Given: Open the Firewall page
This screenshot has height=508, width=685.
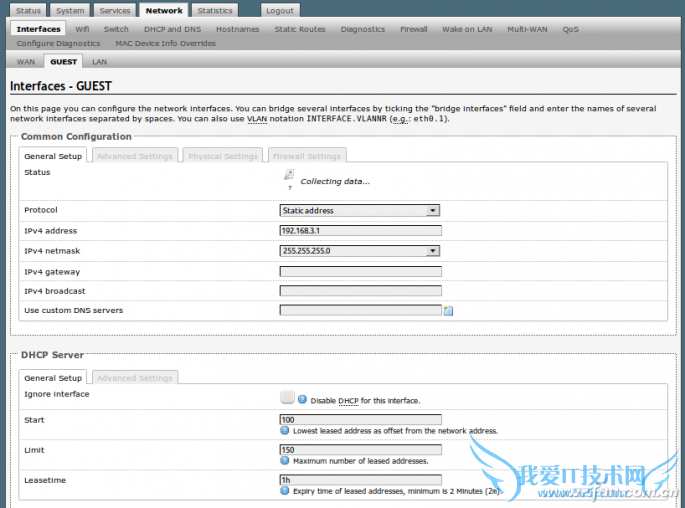Looking at the screenshot, I should [x=414, y=29].
